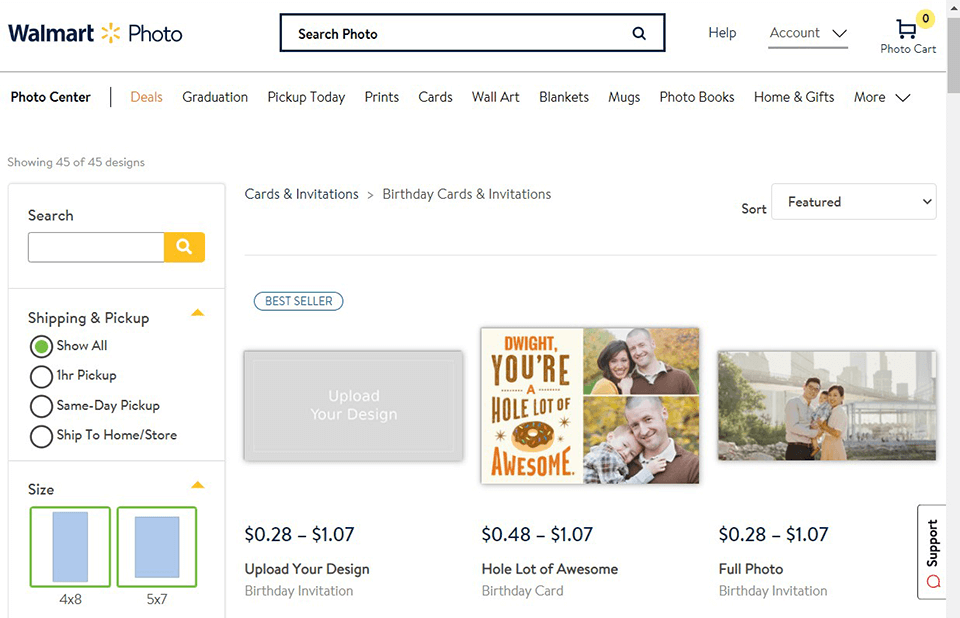Select the 5x7 size icon
This screenshot has height=618, width=960.
[157, 547]
